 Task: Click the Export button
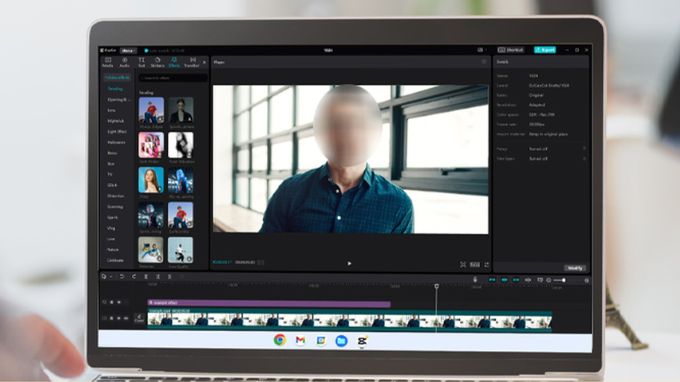tap(545, 50)
